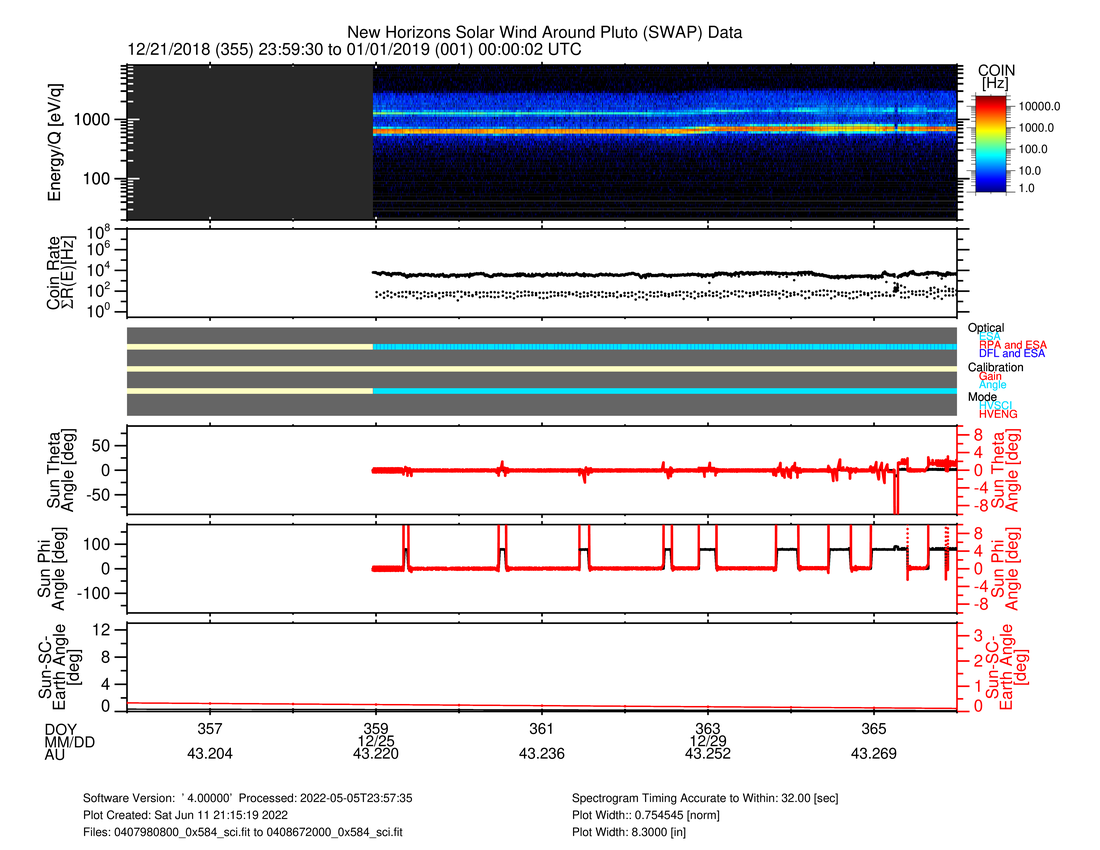Select the 'RPA and ESA' legend entry
The height and width of the screenshot is (850, 1100).
1013,345
